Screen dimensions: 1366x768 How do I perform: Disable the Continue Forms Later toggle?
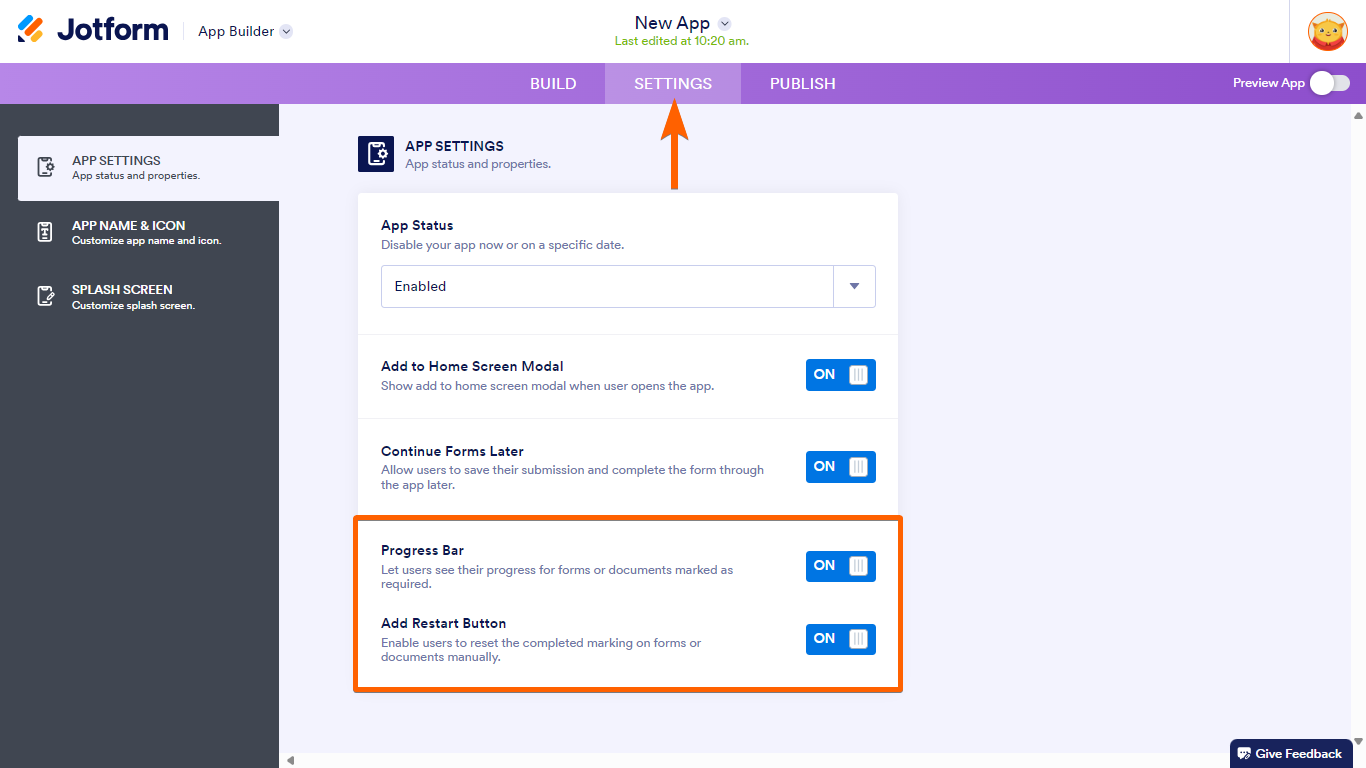tap(840, 467)
